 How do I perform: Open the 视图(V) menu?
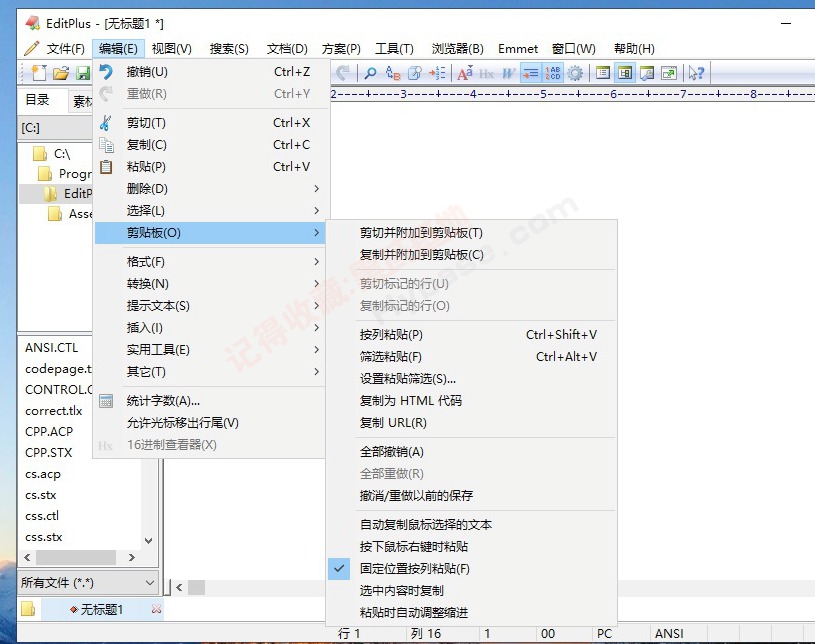pos(172,49)
